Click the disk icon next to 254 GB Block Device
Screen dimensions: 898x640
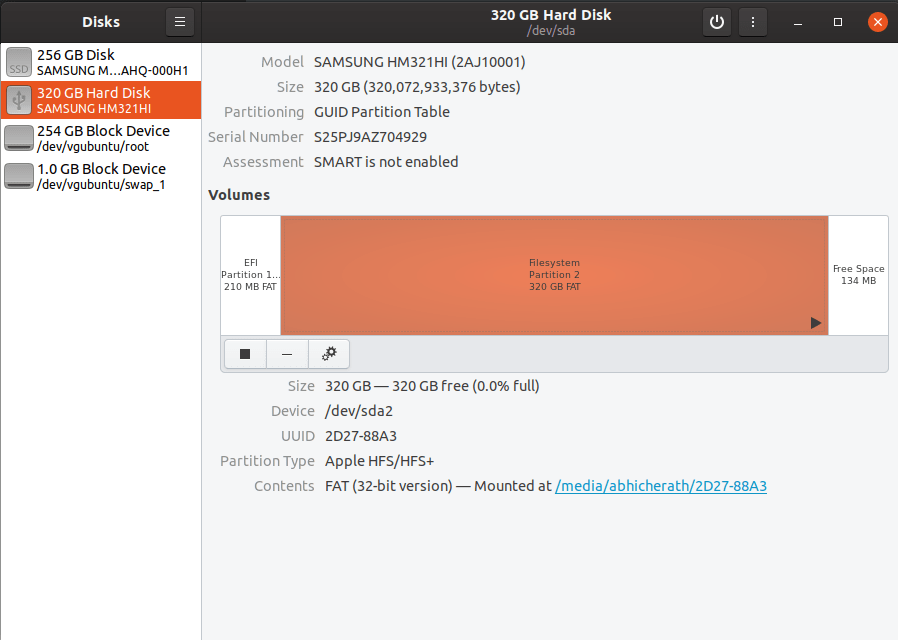coord(18,138)
